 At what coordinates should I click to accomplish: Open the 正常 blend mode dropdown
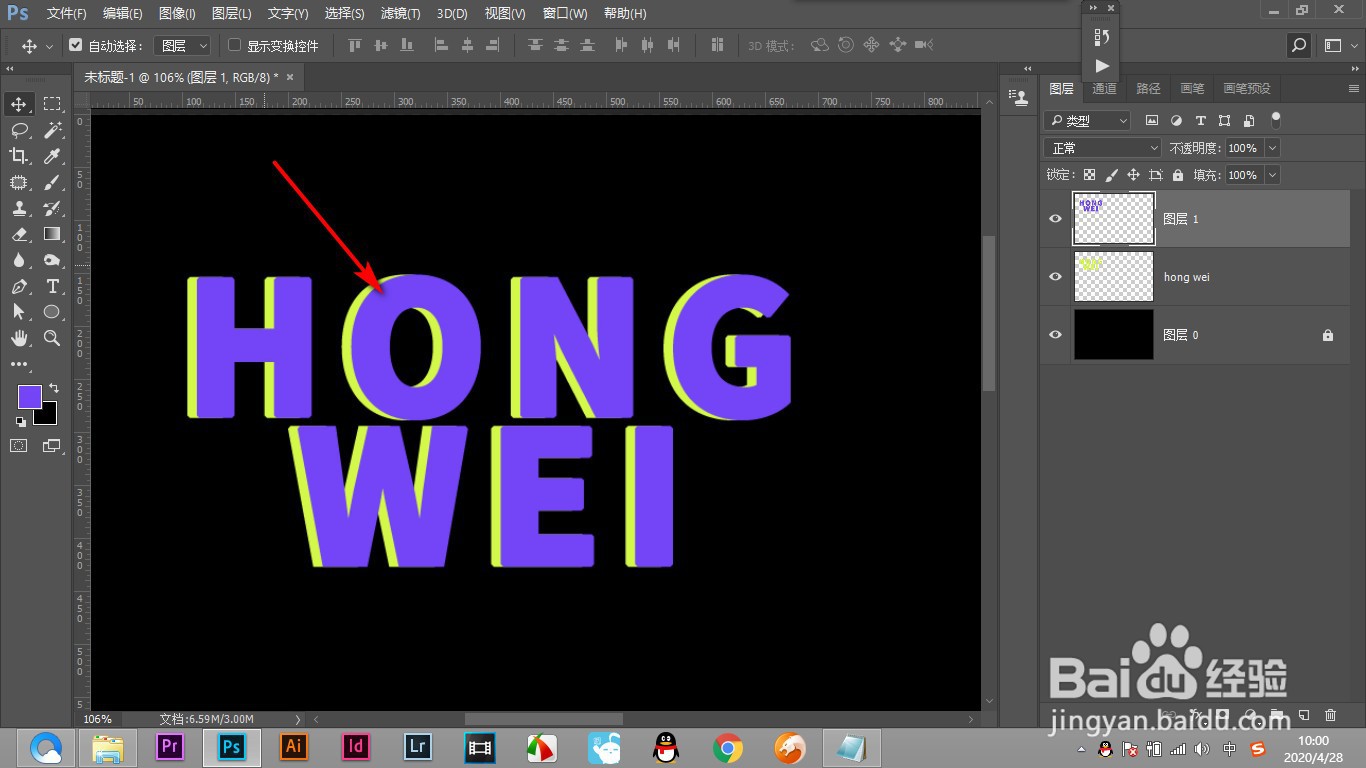(x=1101, y=147)
